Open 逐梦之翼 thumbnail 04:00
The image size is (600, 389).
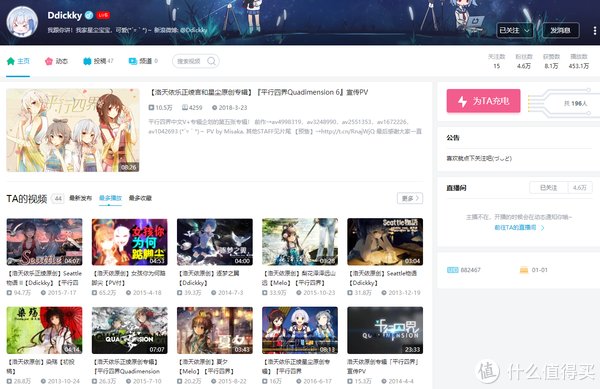point(215,242)
